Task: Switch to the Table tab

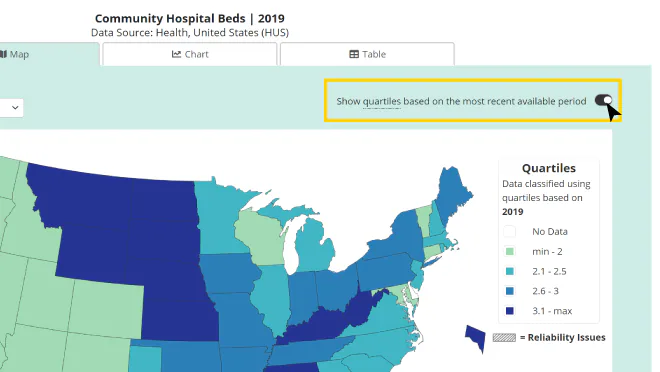Action: tap(367, 54)
